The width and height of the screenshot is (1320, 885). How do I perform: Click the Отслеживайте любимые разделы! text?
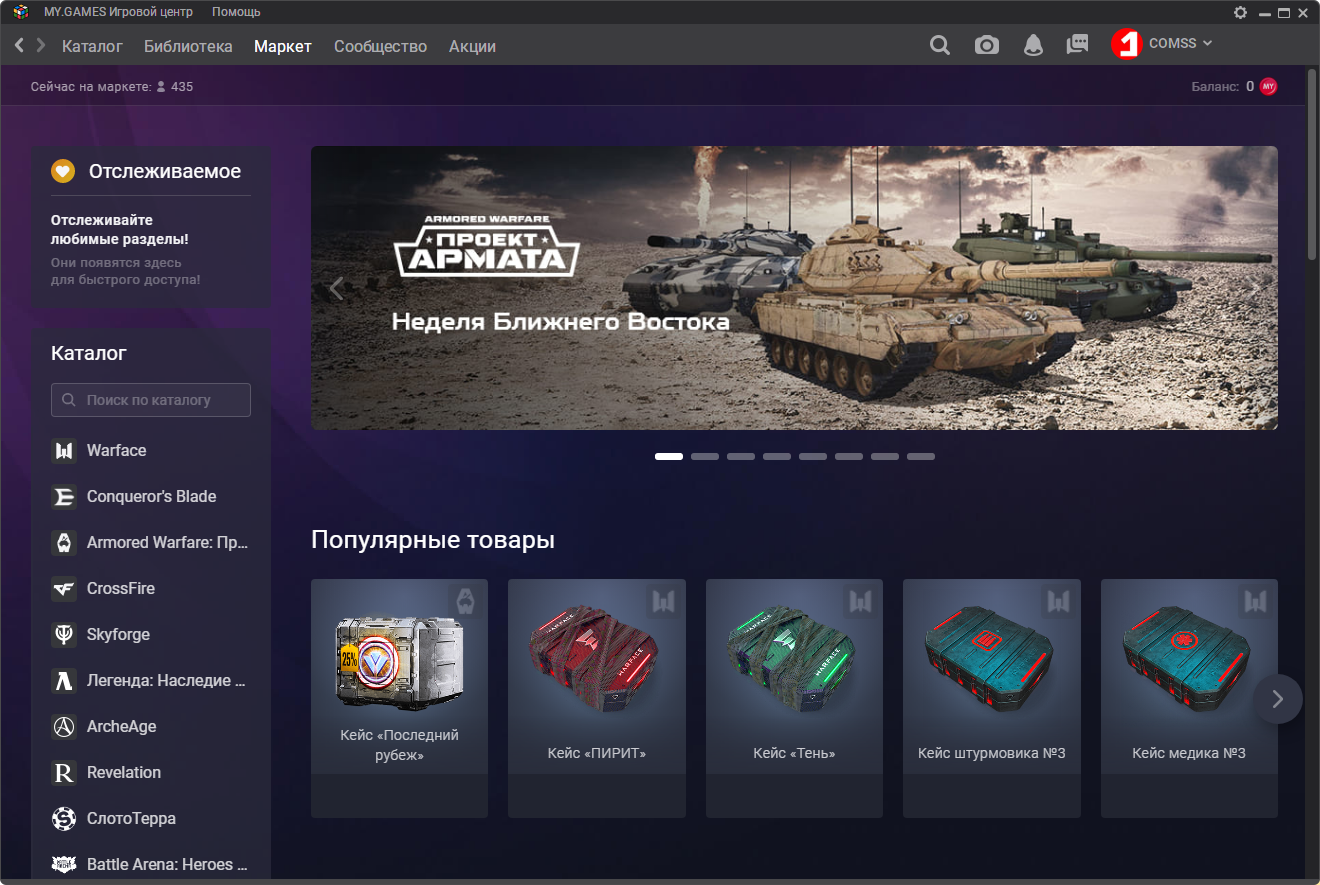click(120, 230)
